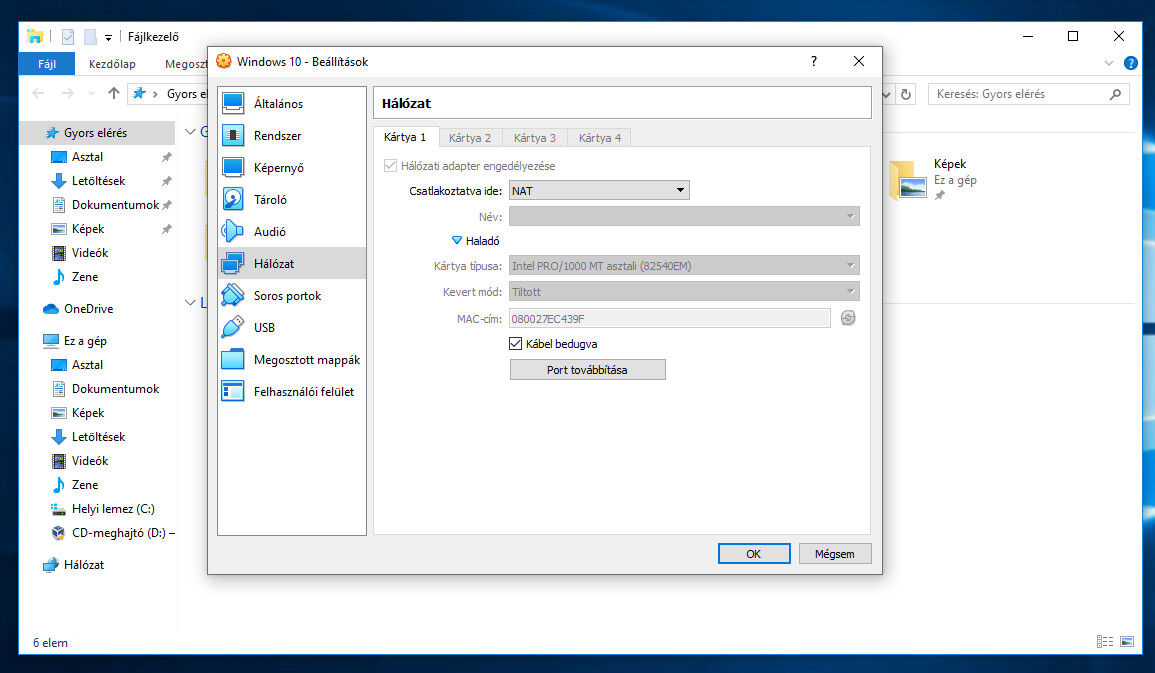Select Gyors elérés in navigation pane
The height and width of the screenshot is (673, 1155).
pos(96,133)
